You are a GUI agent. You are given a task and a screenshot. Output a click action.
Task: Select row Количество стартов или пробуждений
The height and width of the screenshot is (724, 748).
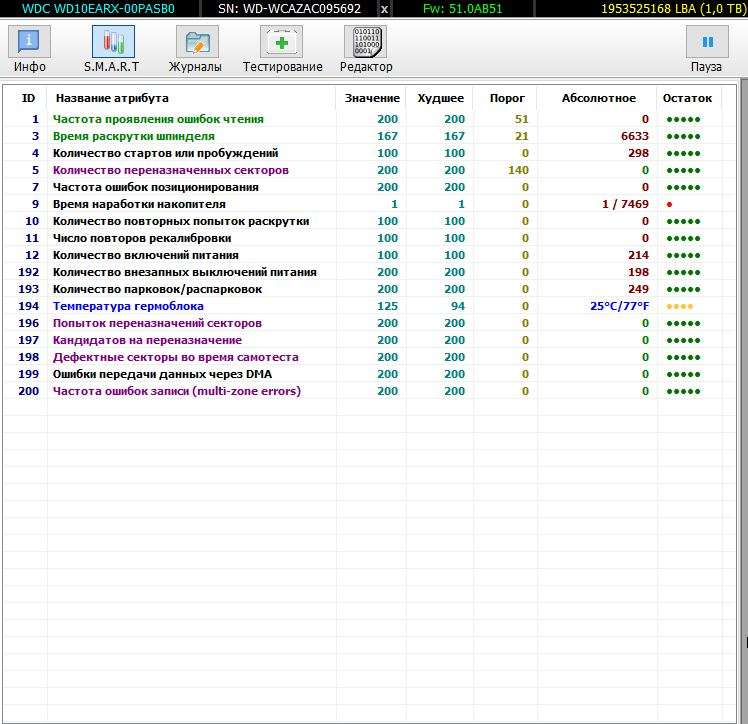click(363, 153)
